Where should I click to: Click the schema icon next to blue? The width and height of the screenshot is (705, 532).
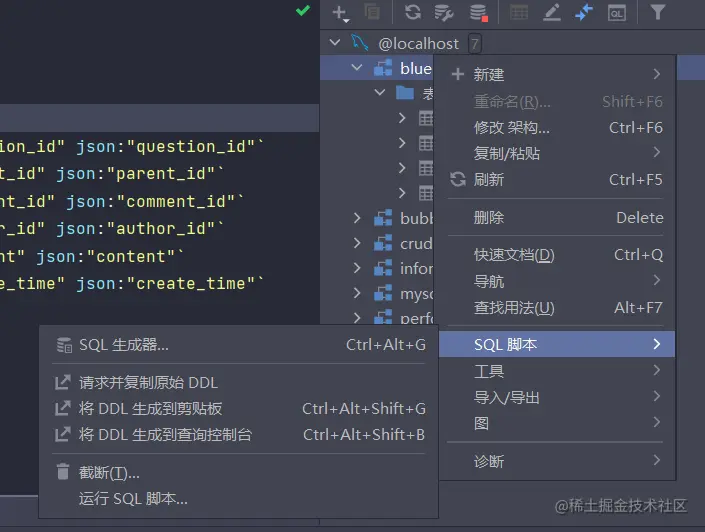383,68
